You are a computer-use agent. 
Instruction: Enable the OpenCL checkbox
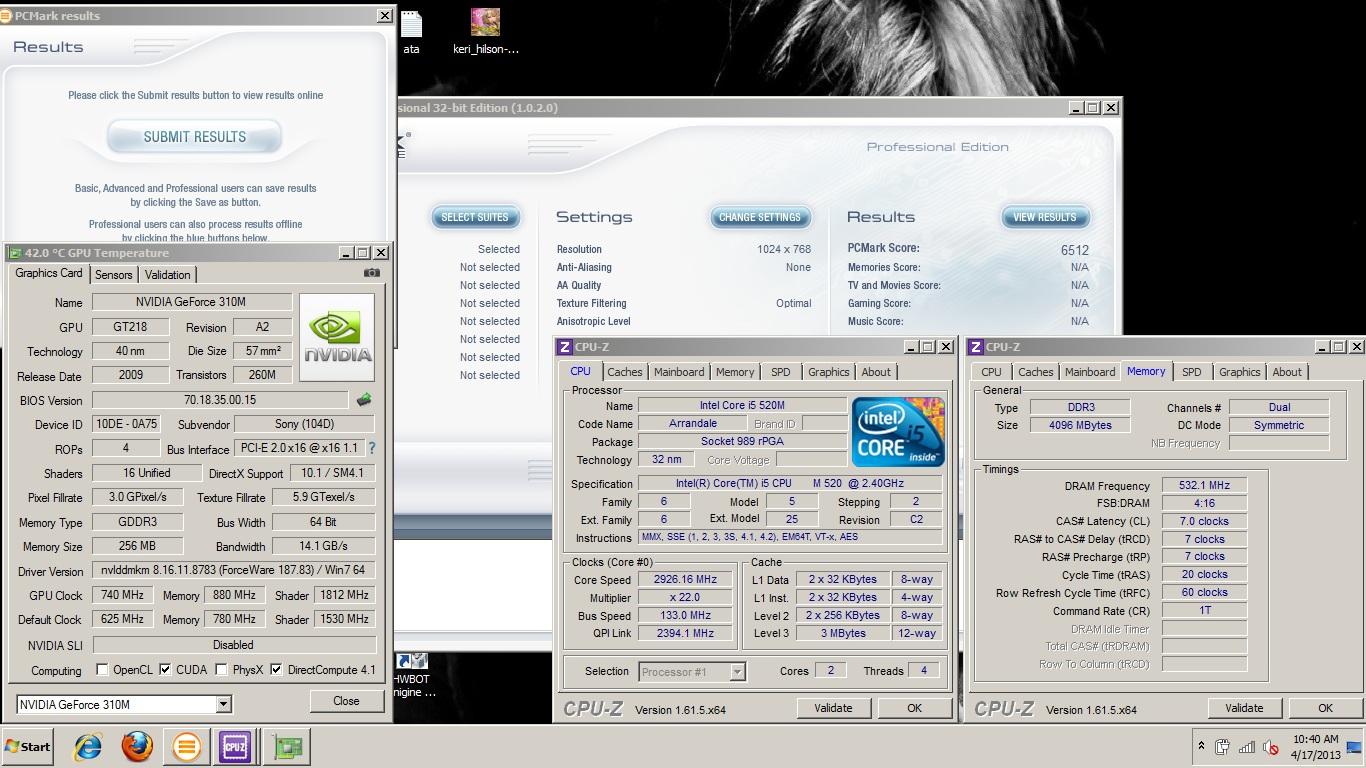coord(102,669)
